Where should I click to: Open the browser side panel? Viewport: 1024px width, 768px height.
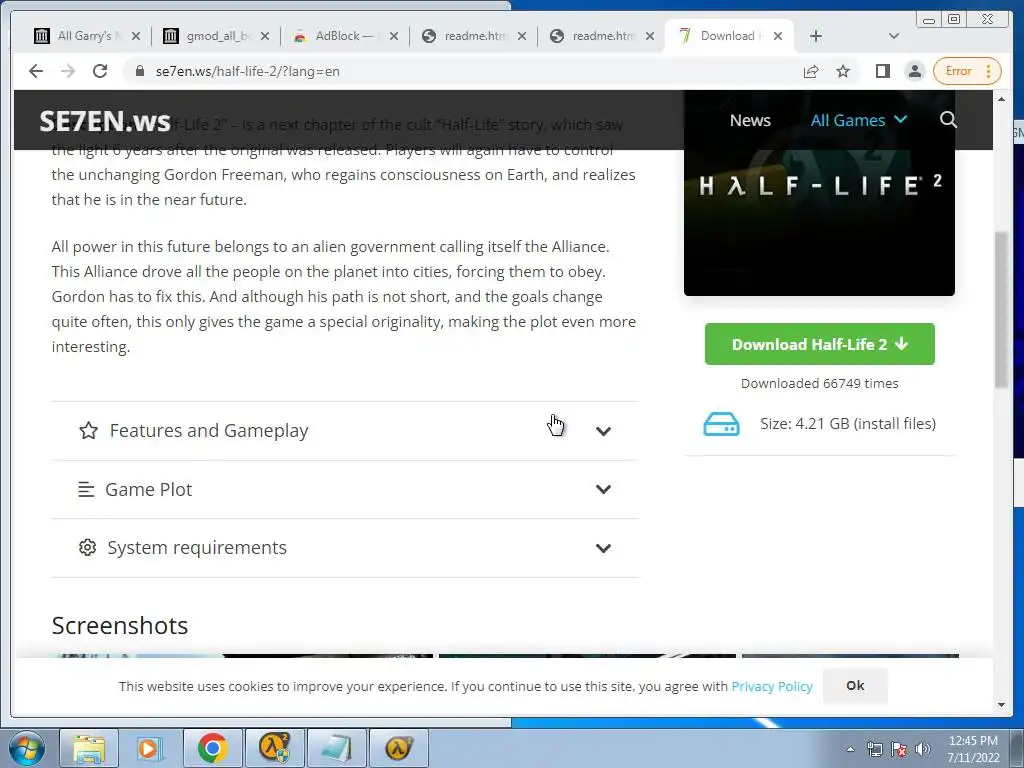click(x=882, y=71)
